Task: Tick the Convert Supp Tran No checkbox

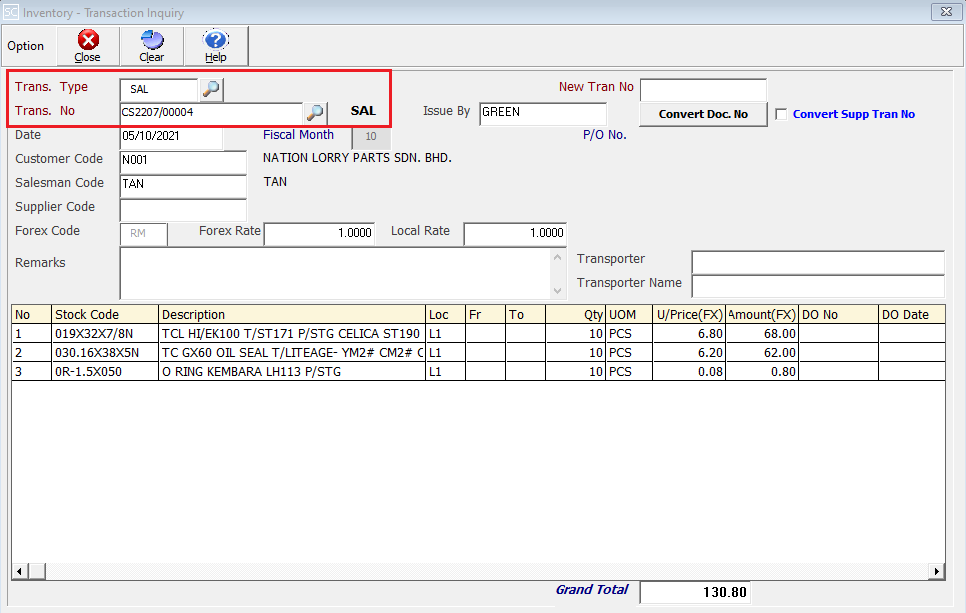Action: pos(781,114)
